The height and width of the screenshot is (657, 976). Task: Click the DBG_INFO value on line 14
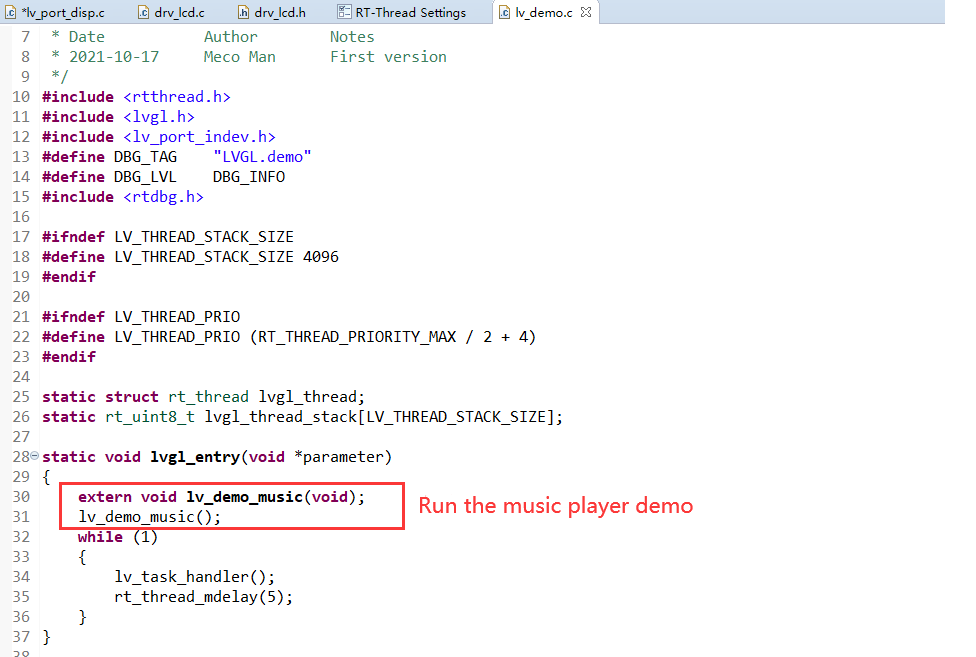coord(248,177)
